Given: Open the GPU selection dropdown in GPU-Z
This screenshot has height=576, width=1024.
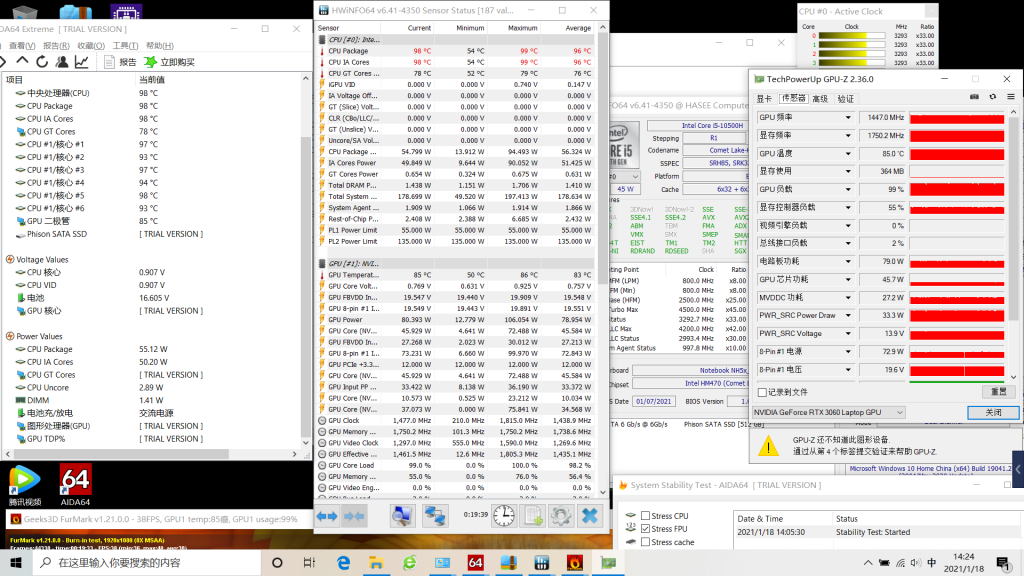Looking at the screenshot, I should click(828, 412).
